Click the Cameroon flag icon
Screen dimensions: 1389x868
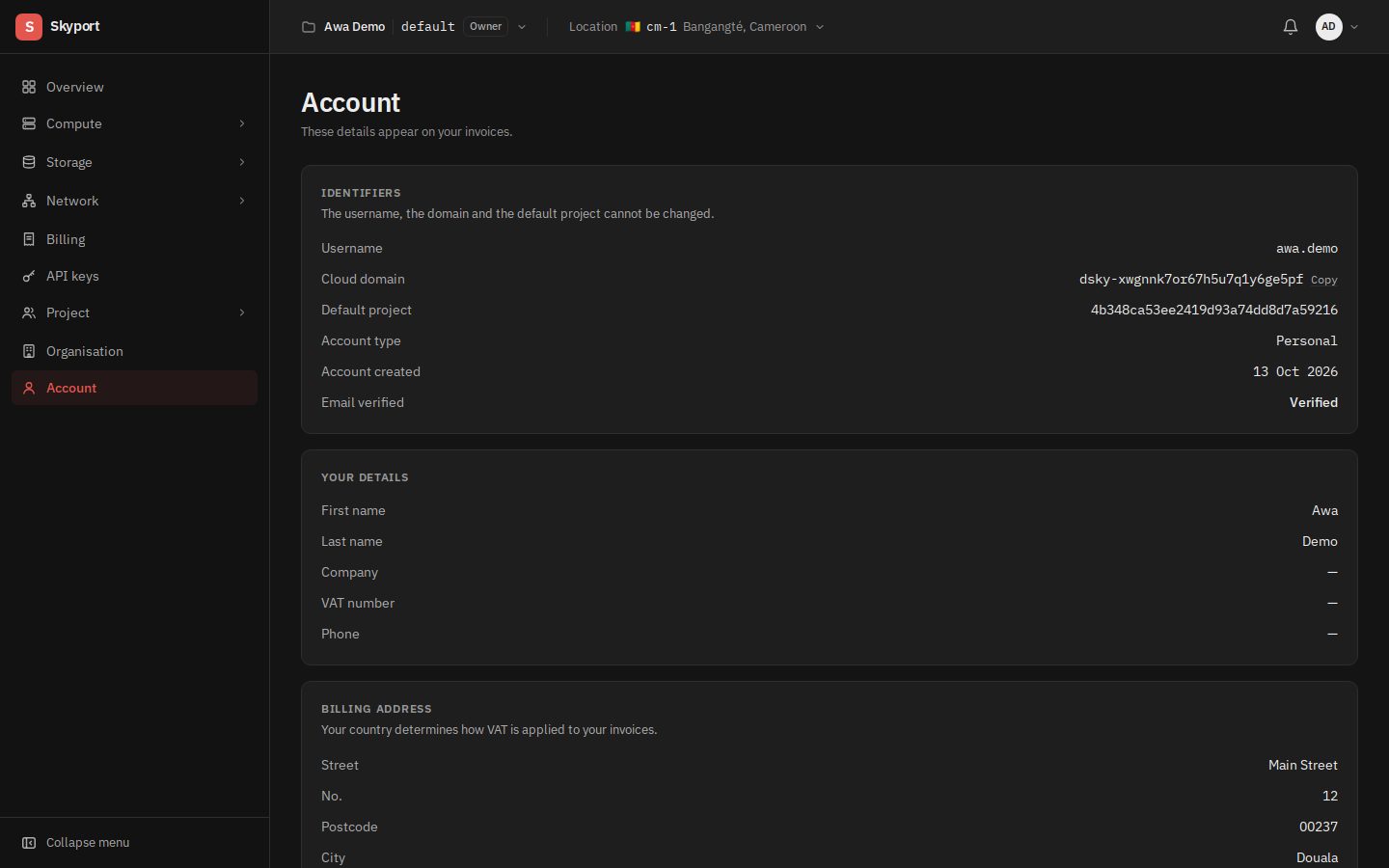pyautogui.click(x=633, y=27)
